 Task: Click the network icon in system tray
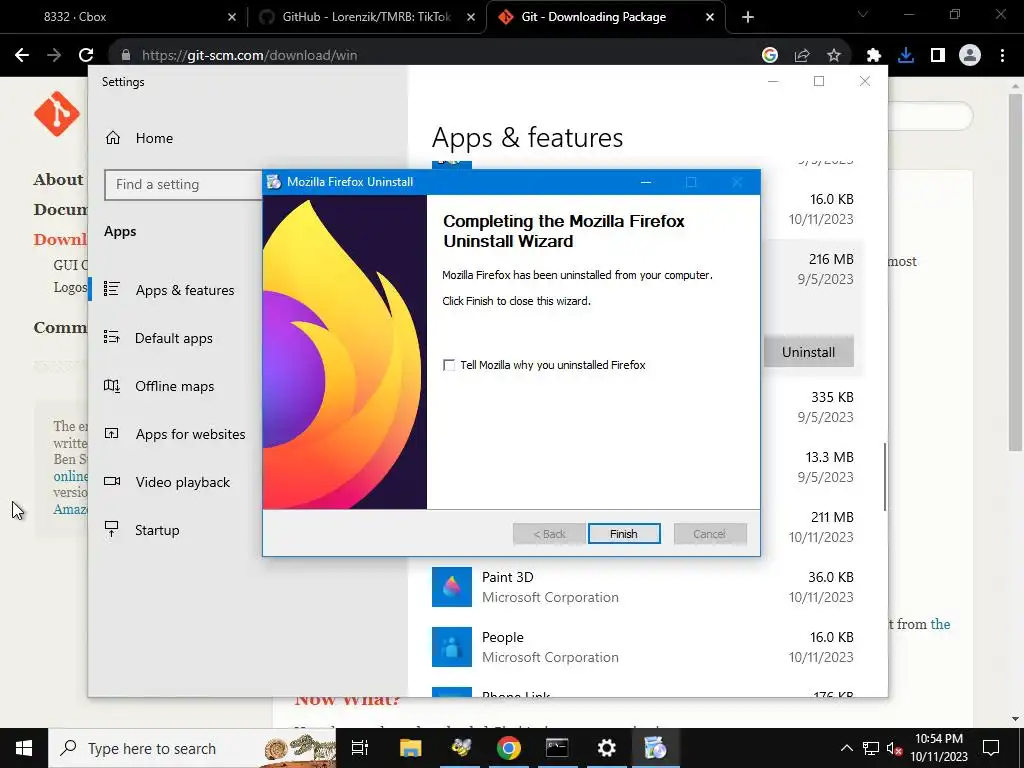point(871,748)
